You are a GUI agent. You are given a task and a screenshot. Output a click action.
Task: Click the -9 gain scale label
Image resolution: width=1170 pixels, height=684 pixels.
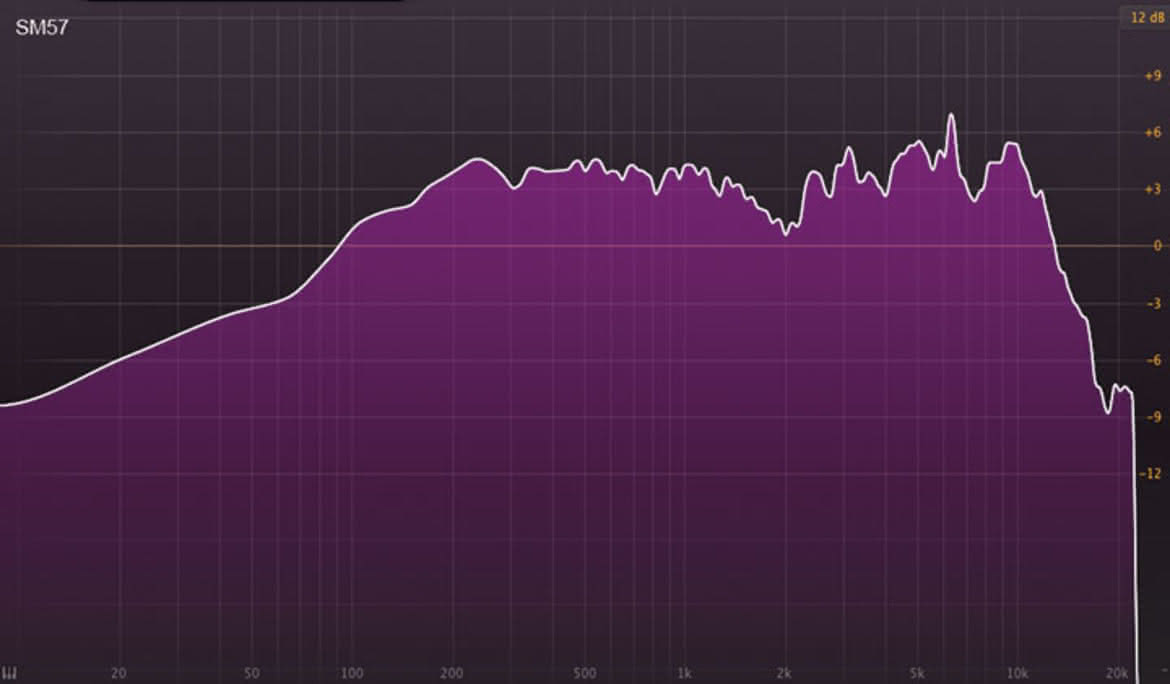pos(1154,417)
